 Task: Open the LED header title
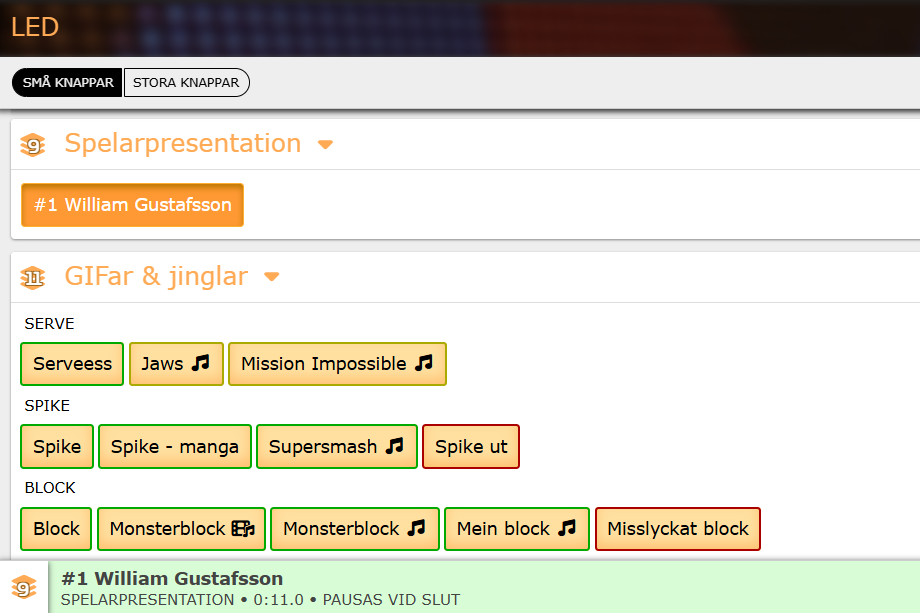(35, 26)
